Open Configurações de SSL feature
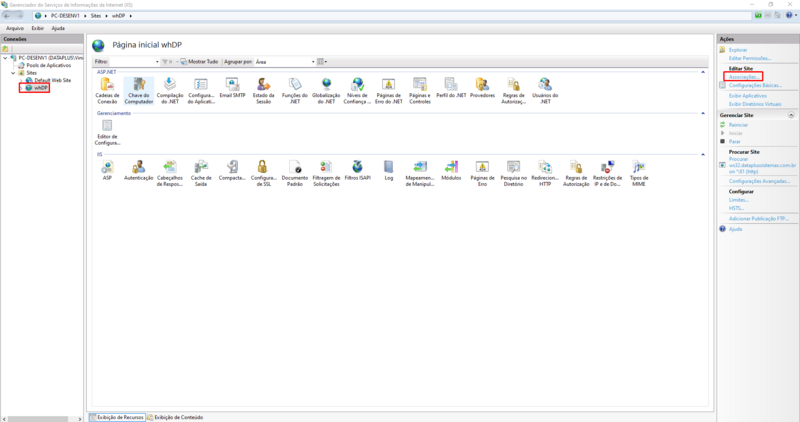This screenshot has width=800, height=422. pos(263,173)
